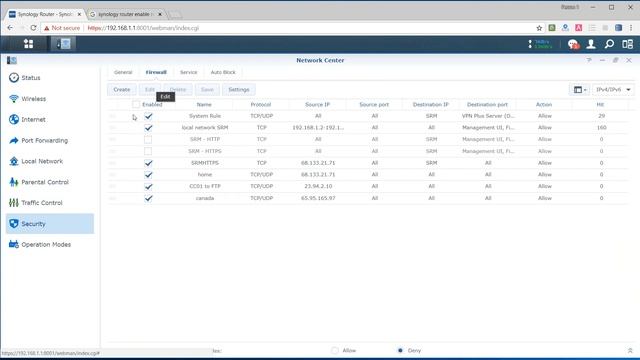The image size is (640, 360).
Task: Switch to Synology Router browser tab
Action: tap(45, 14)
